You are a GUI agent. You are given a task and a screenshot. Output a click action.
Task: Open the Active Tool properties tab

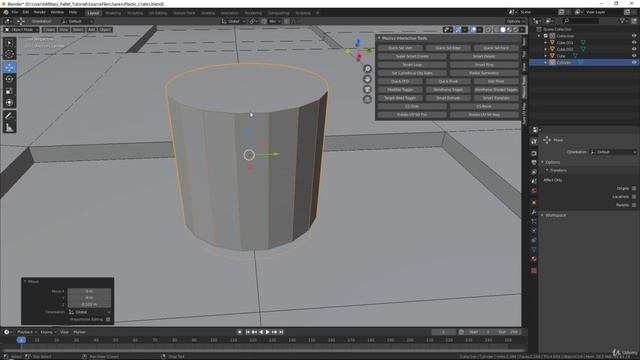534,141
